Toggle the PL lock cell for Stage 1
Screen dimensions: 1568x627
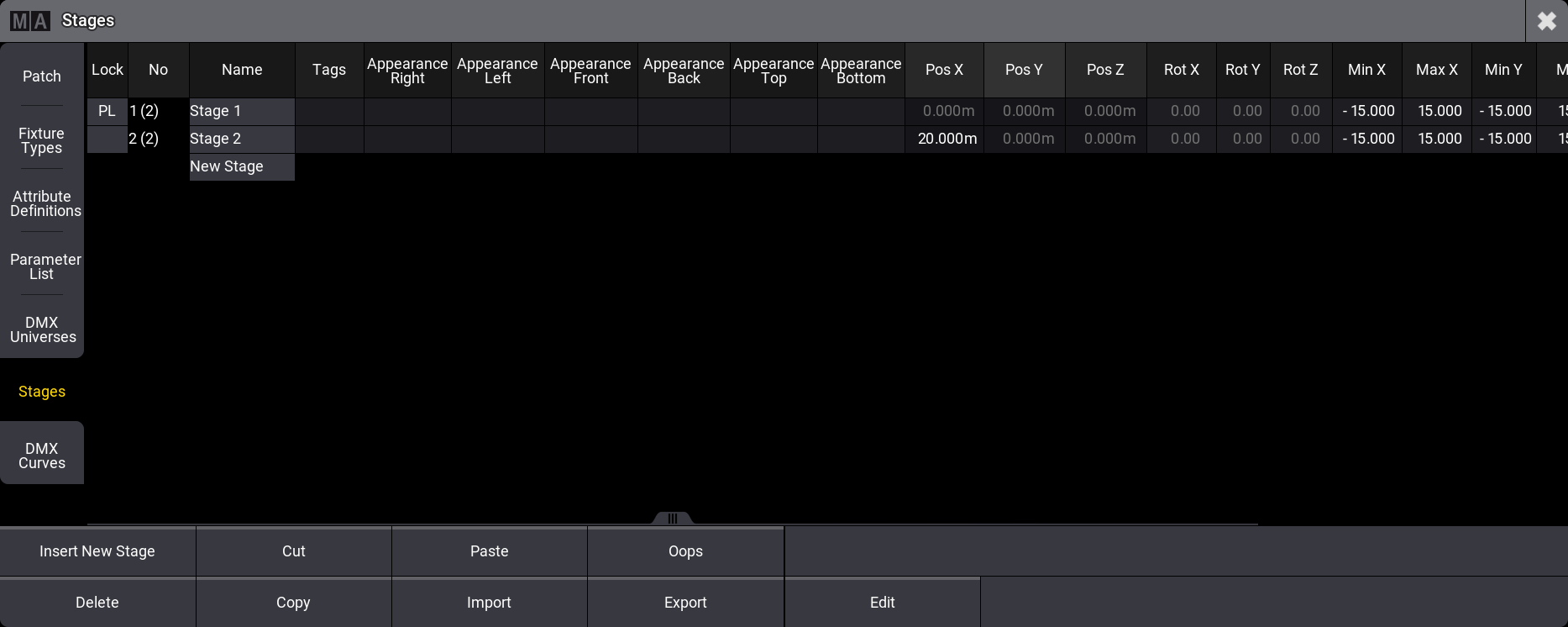107,111
